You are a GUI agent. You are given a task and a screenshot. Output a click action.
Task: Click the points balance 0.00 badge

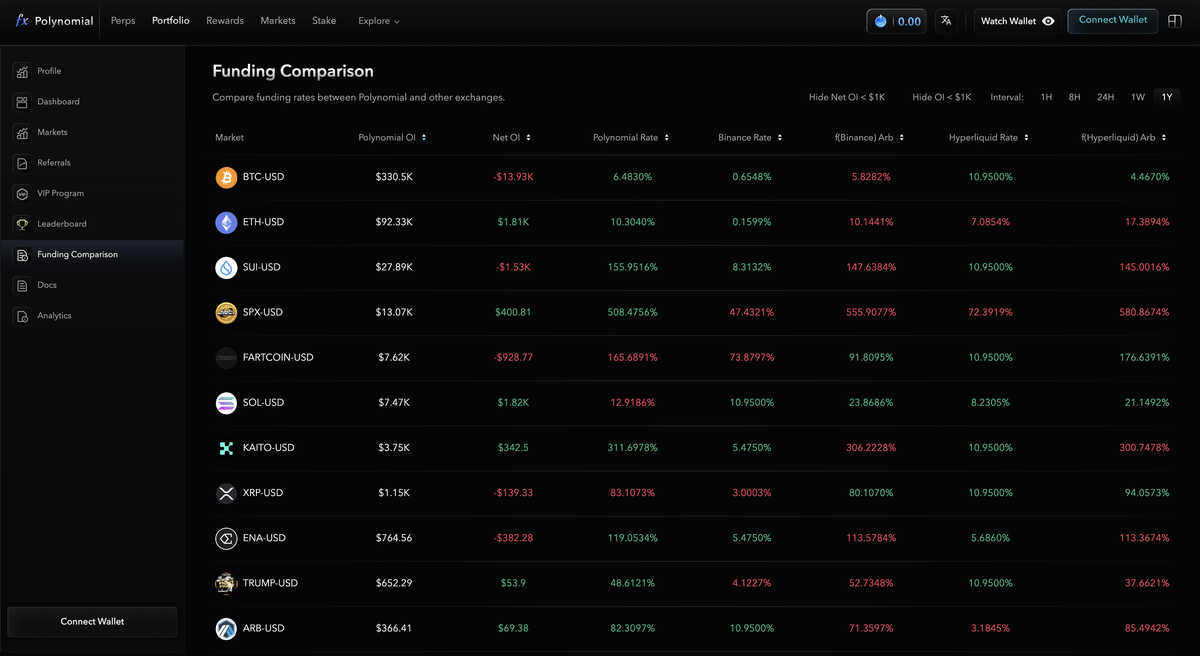[x=896, y=21]
